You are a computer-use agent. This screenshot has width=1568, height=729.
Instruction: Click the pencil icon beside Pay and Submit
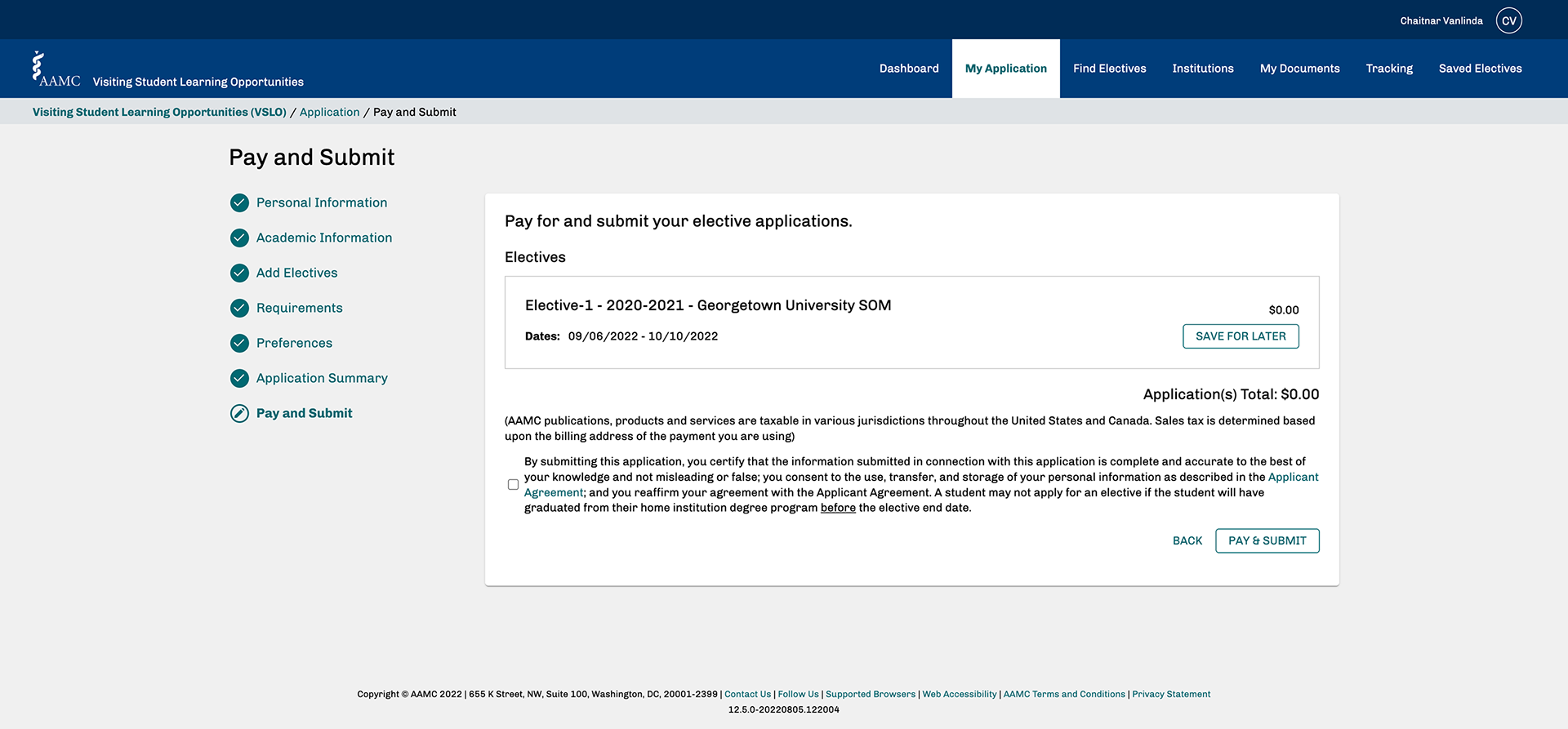coord(239,413)
